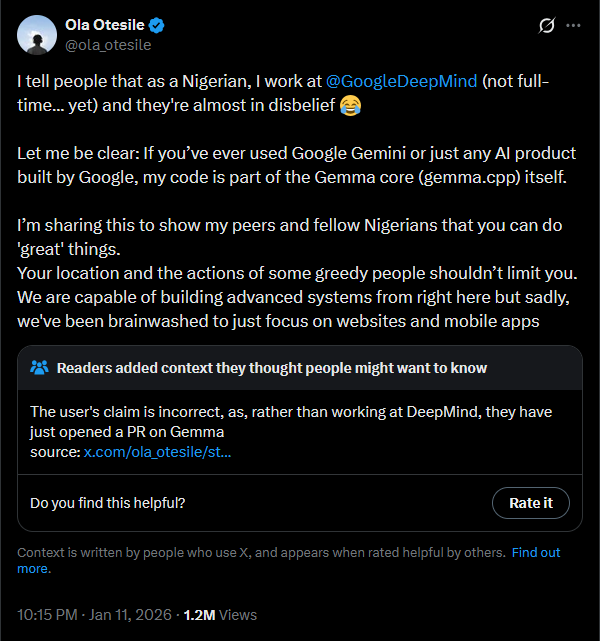Open the Grok explain-post icon
This screenshot has height=641, width=600.
tap(547, 26)
